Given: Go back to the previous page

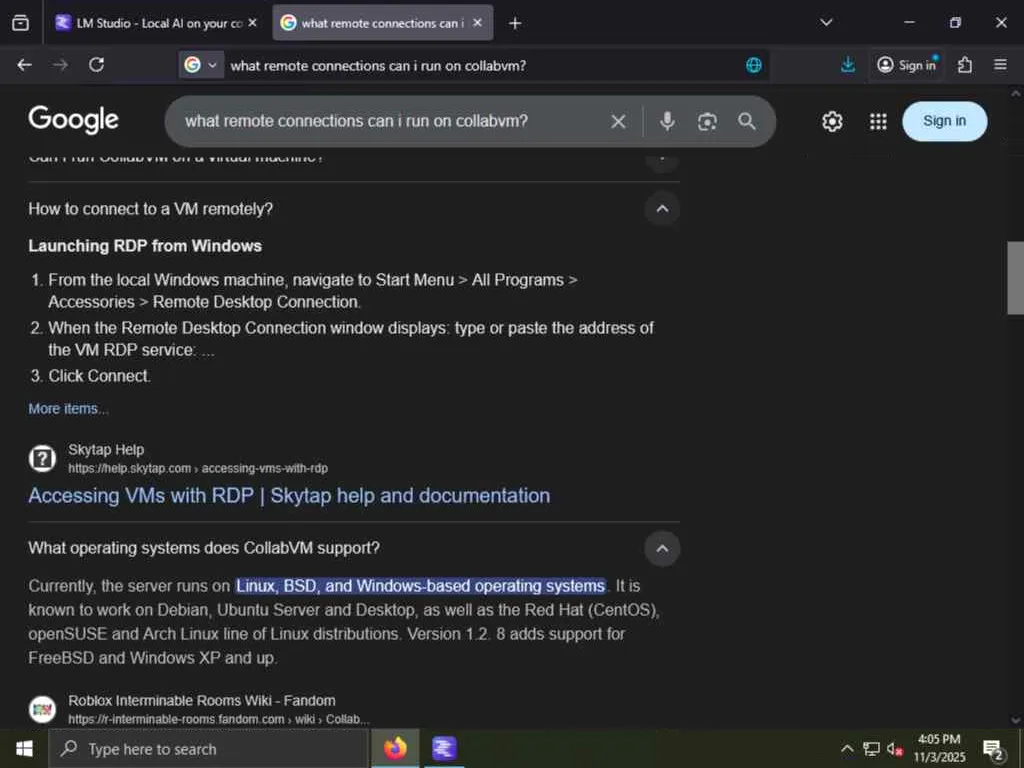Looking at the screenshot, I should (x=24, y=65).
